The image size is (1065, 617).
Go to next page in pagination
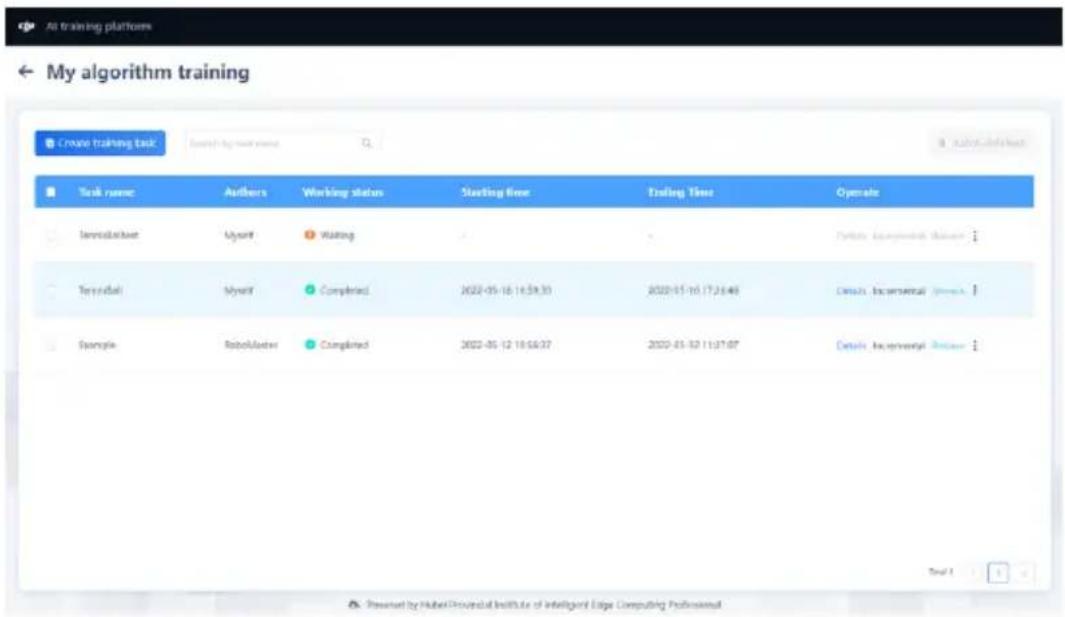1024,573
